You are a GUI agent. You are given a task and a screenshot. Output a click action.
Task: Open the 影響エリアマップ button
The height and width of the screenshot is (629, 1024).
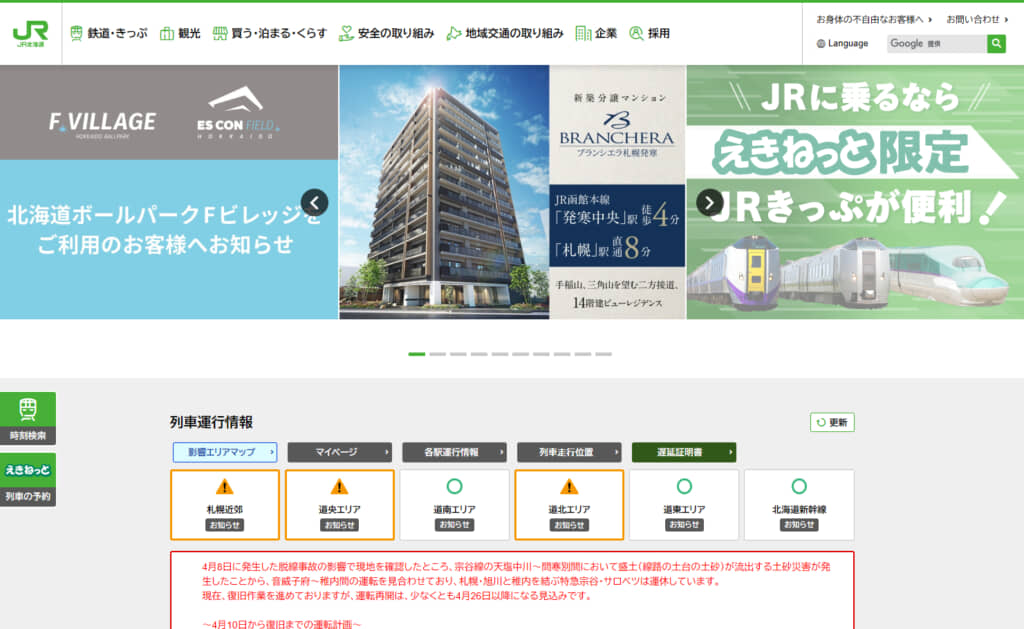225,452
